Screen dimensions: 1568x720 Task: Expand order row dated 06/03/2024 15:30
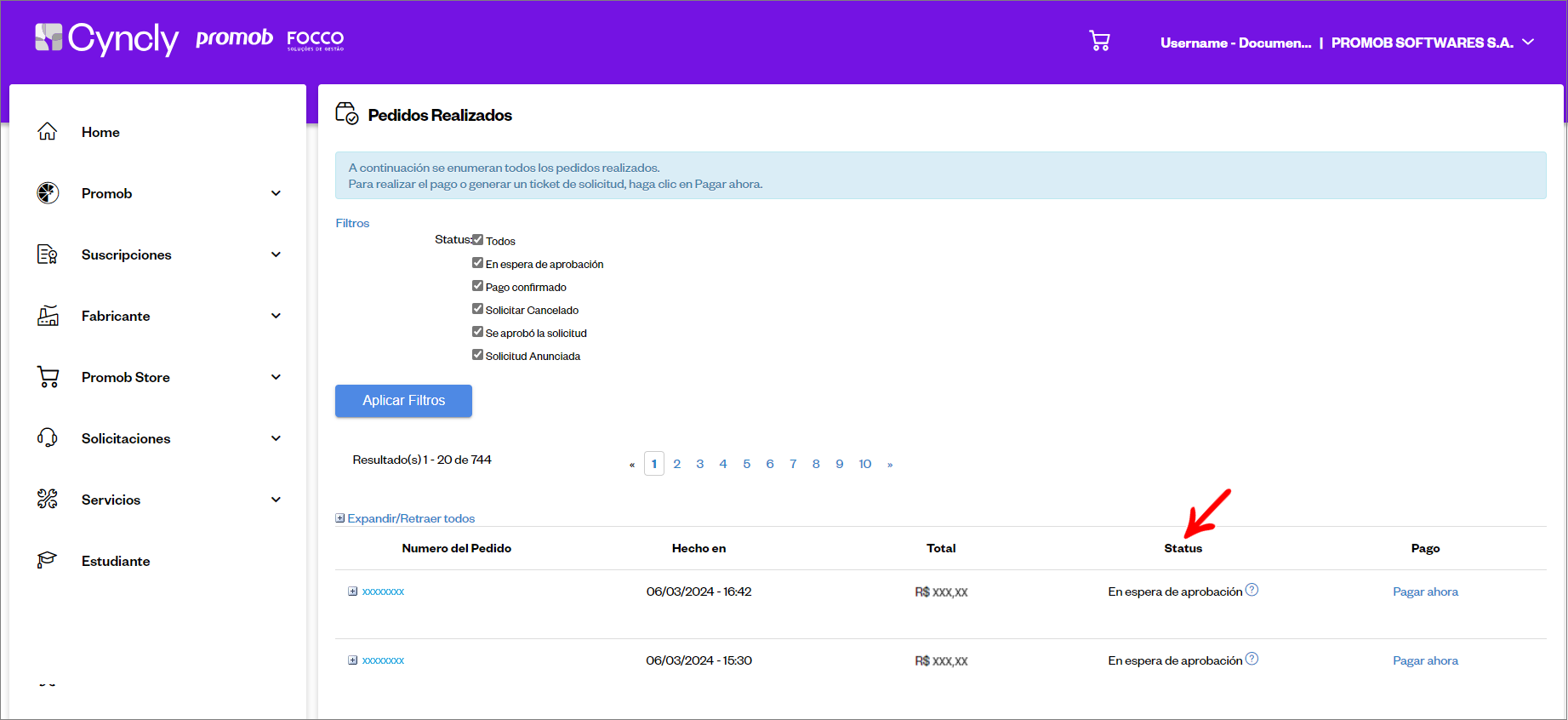pyautogui.click(x=352, y=660)
